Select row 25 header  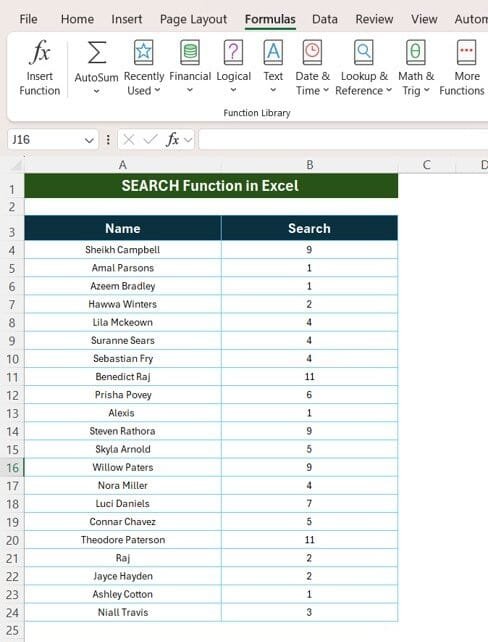click(12, 631)
